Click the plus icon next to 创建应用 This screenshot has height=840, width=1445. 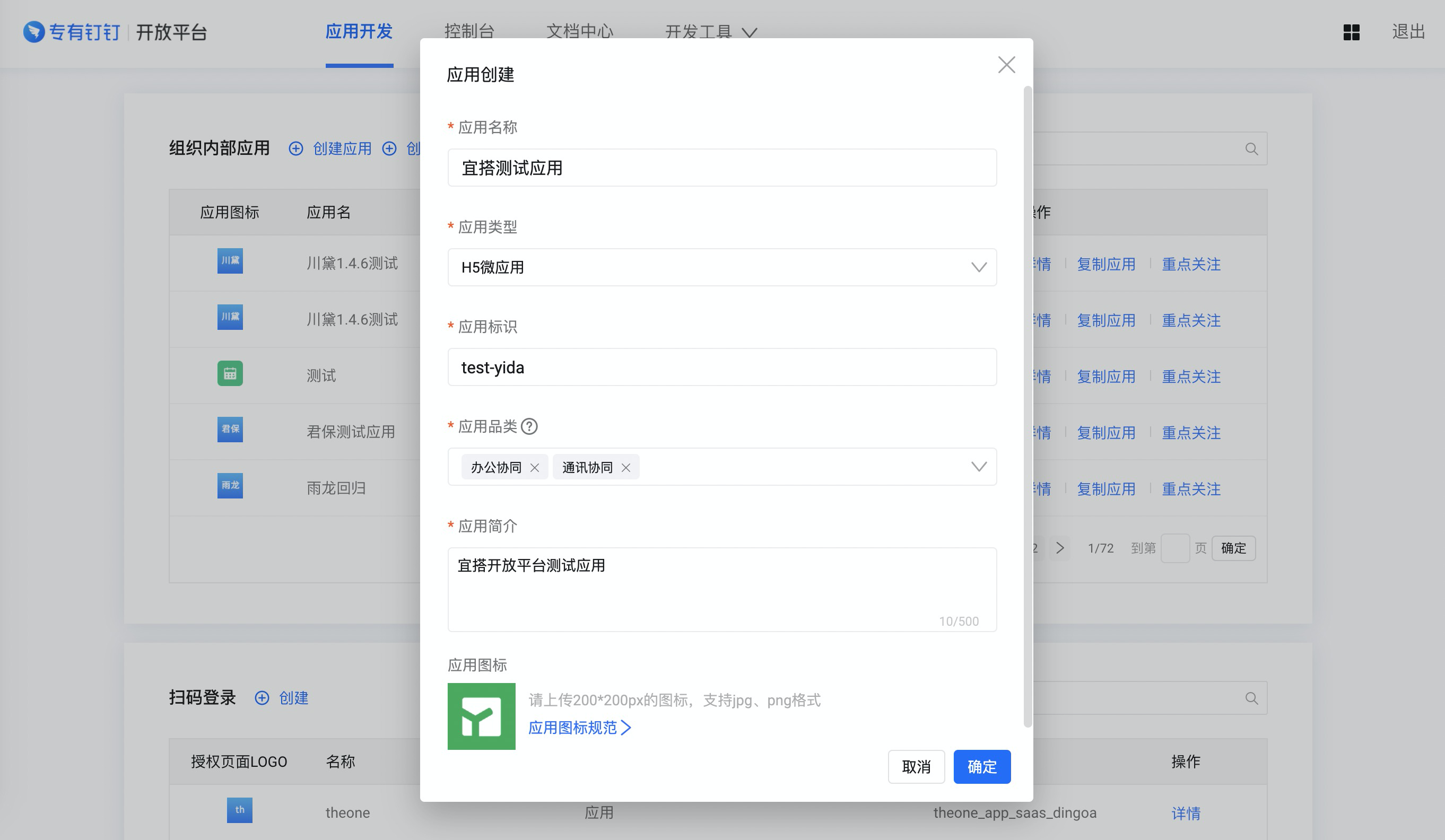pos(296,149)
